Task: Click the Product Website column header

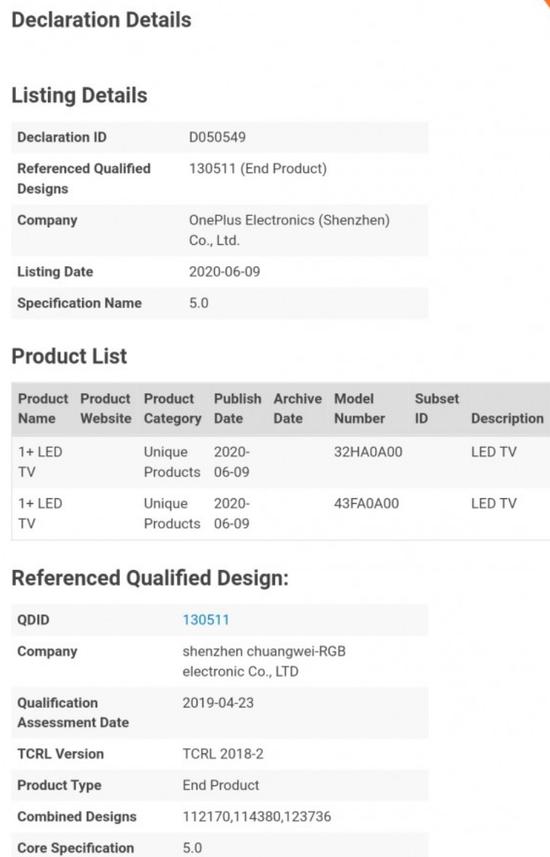Action: pos(106,408)
